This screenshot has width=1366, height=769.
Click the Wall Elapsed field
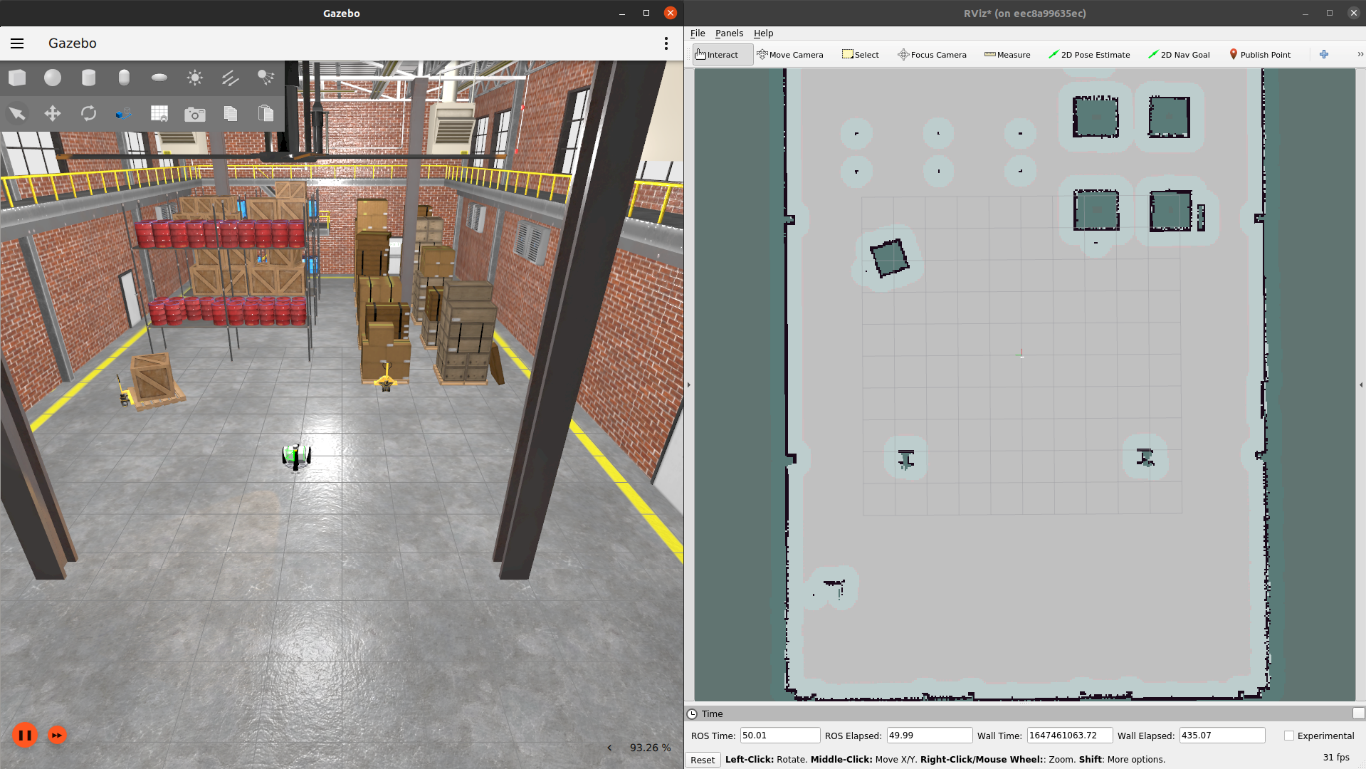tap(1222, 735)
